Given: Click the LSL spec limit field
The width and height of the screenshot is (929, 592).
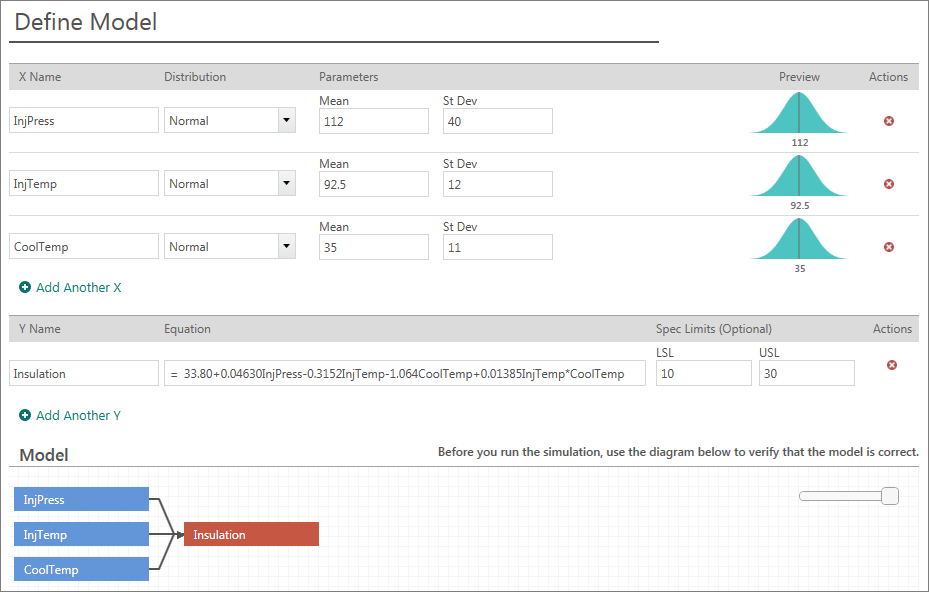Looking at the screenshot, I should point(703,373).
